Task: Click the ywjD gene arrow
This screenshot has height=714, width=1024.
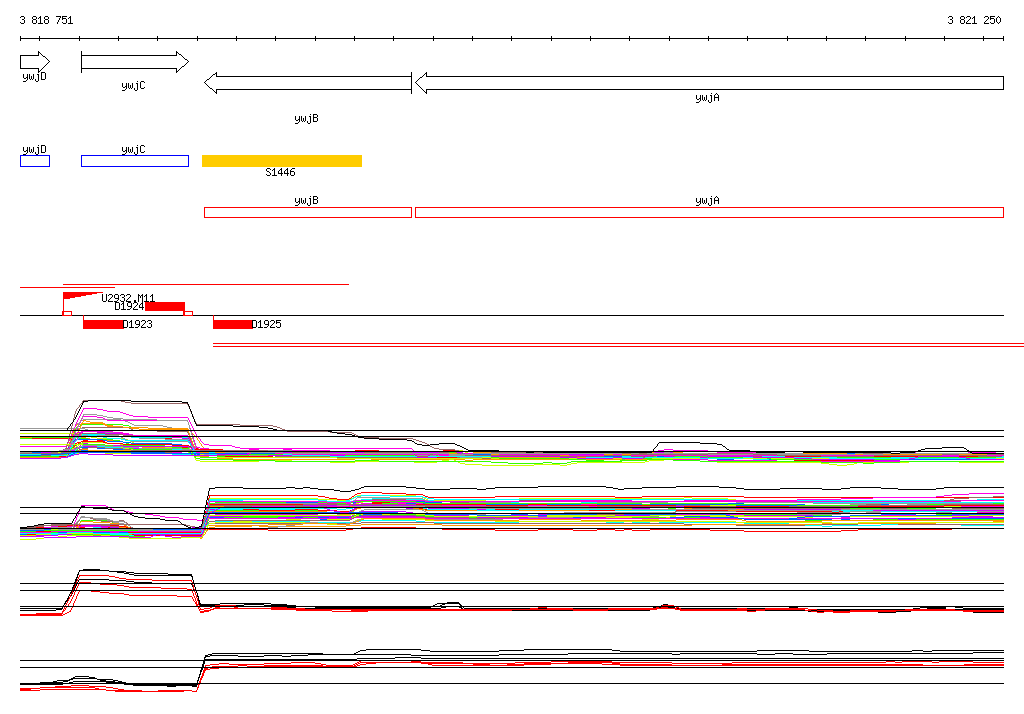Action: tap(34, 62)
